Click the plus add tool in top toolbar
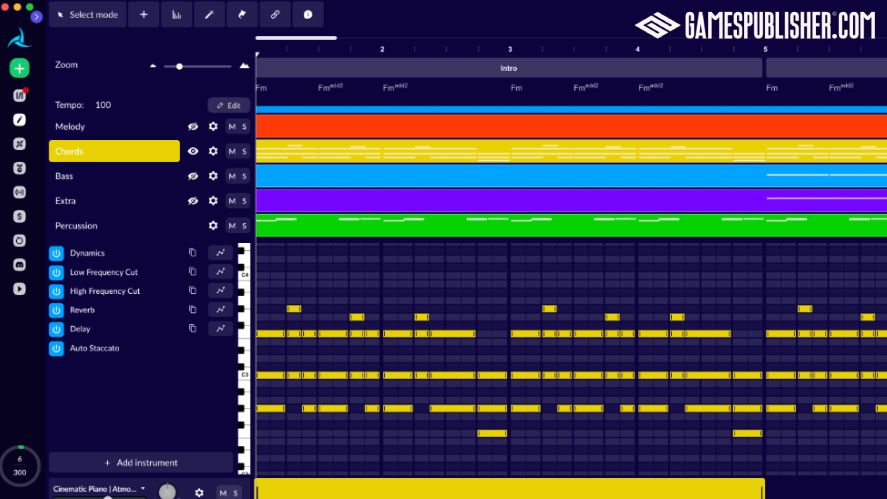 (144, 15)
